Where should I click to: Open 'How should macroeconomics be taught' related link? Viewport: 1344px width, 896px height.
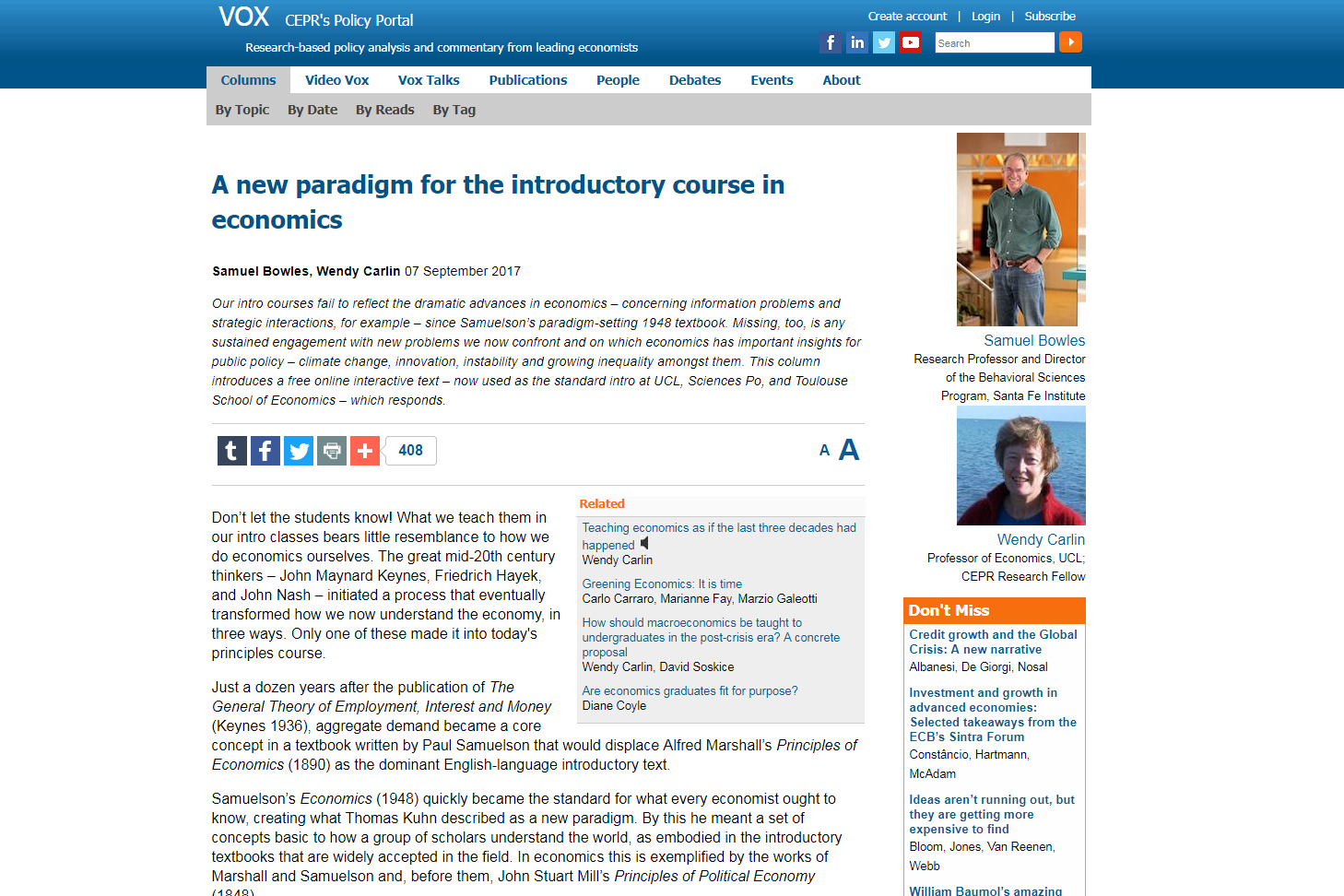point(711,638)
